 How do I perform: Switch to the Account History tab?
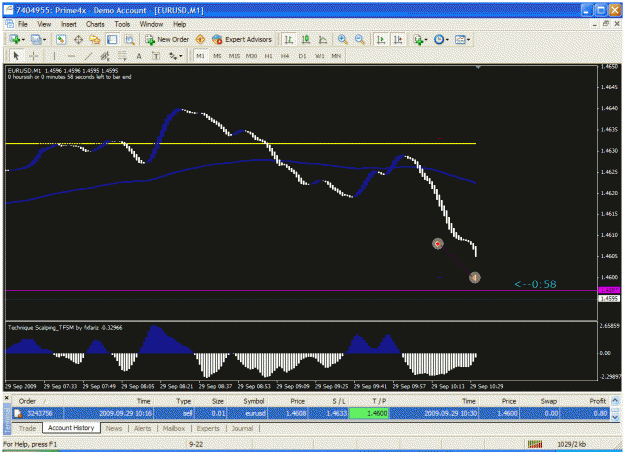(71, 428)
